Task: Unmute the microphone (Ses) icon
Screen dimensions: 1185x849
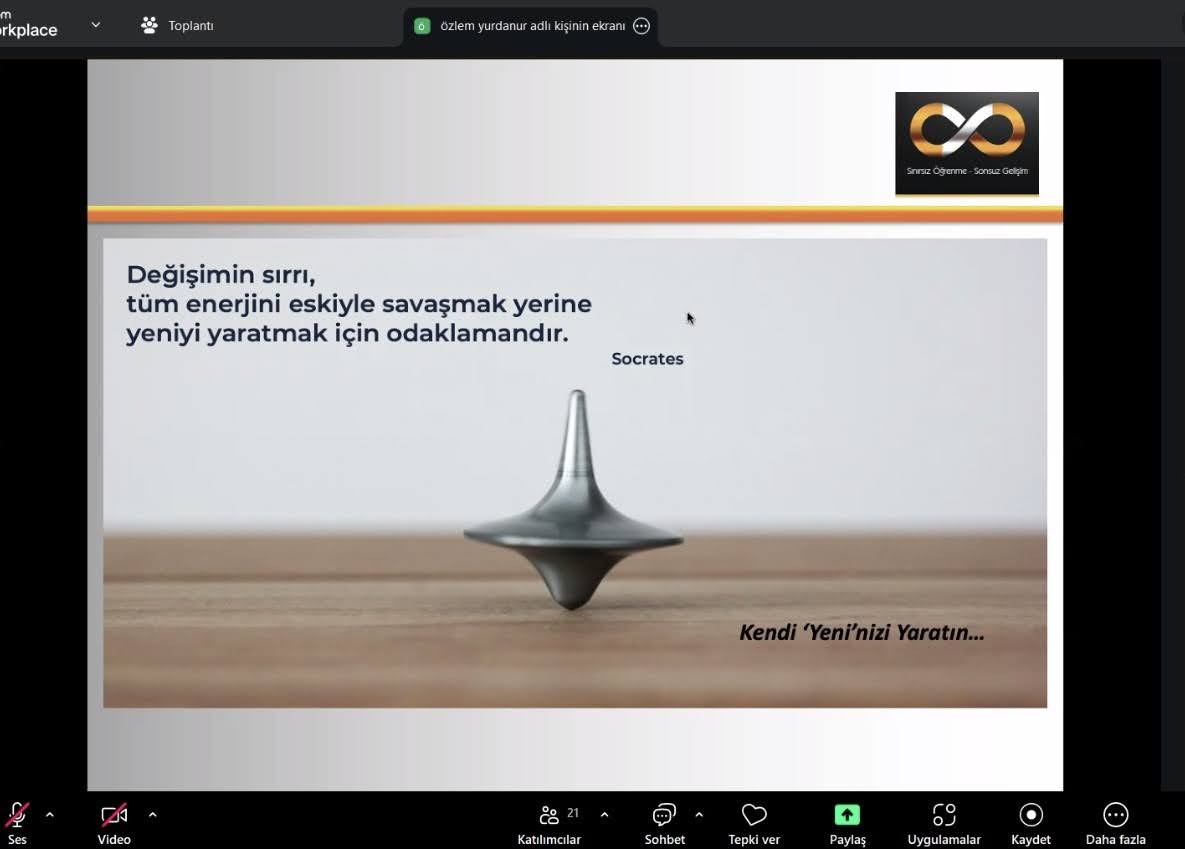Action: [17, 815]
